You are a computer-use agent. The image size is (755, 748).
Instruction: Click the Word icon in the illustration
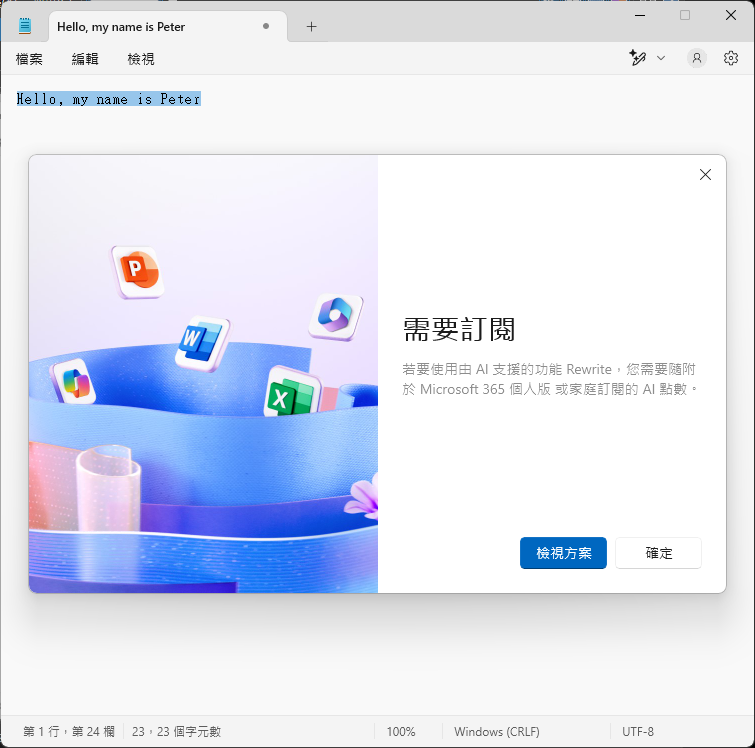(202, 344)
